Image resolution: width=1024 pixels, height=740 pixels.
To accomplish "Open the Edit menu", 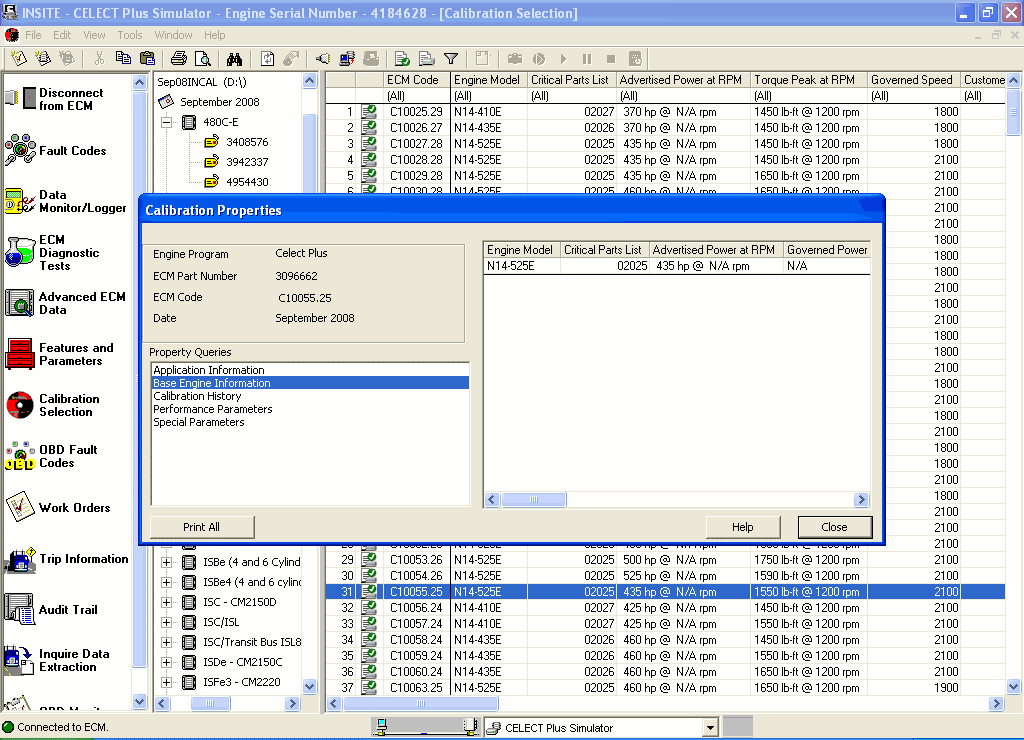I will point(62,35).
